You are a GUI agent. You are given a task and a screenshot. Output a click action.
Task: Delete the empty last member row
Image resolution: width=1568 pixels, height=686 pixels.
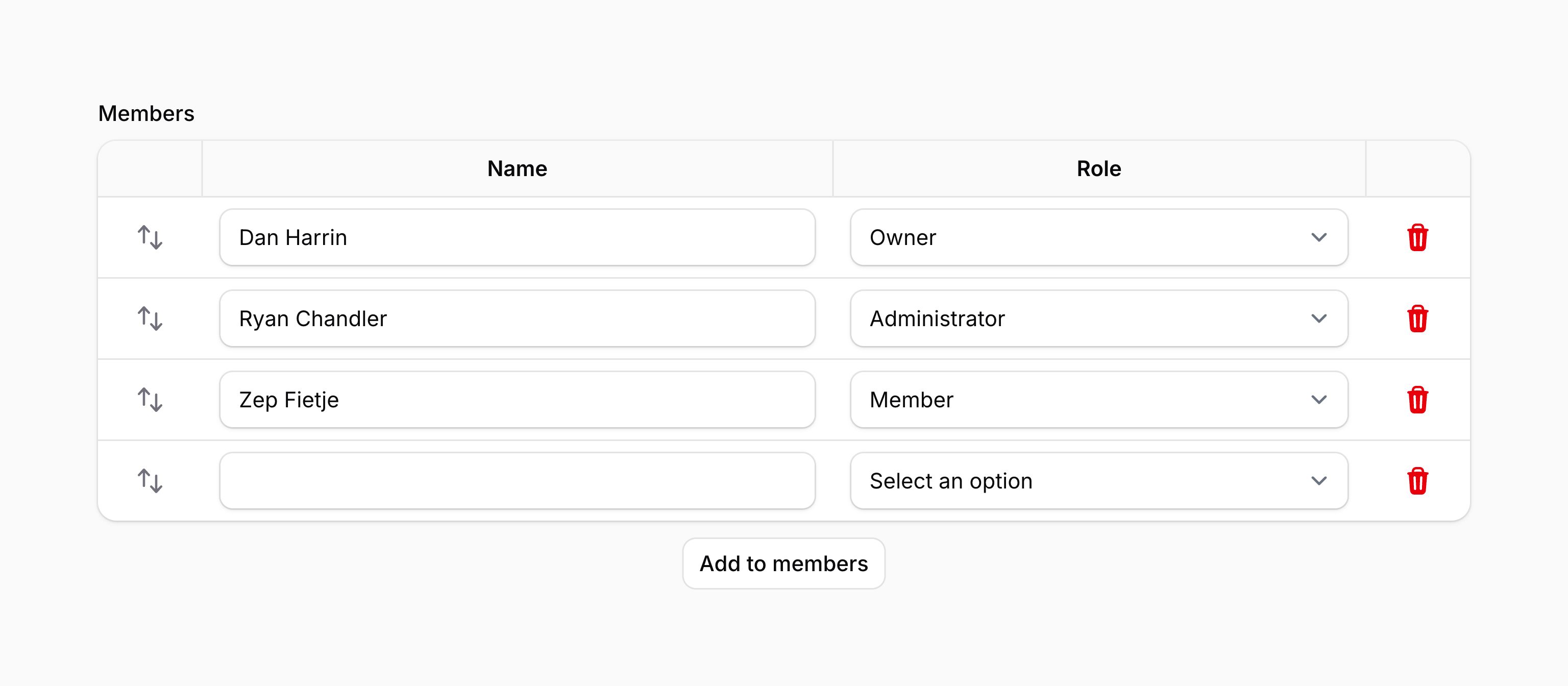click(1417, 481)
